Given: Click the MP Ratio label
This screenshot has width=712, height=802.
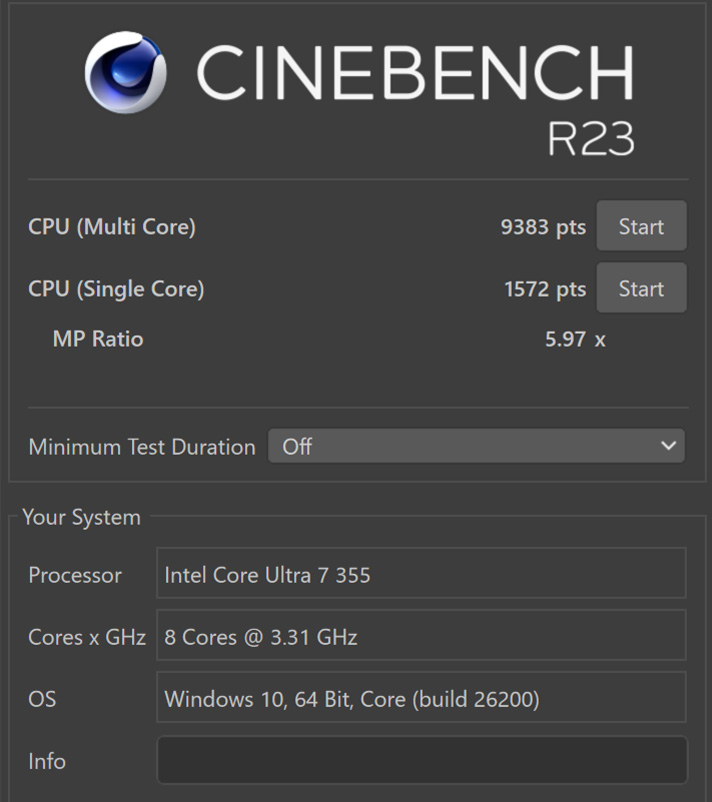Looking at the screenshot, I should (98, 339).
